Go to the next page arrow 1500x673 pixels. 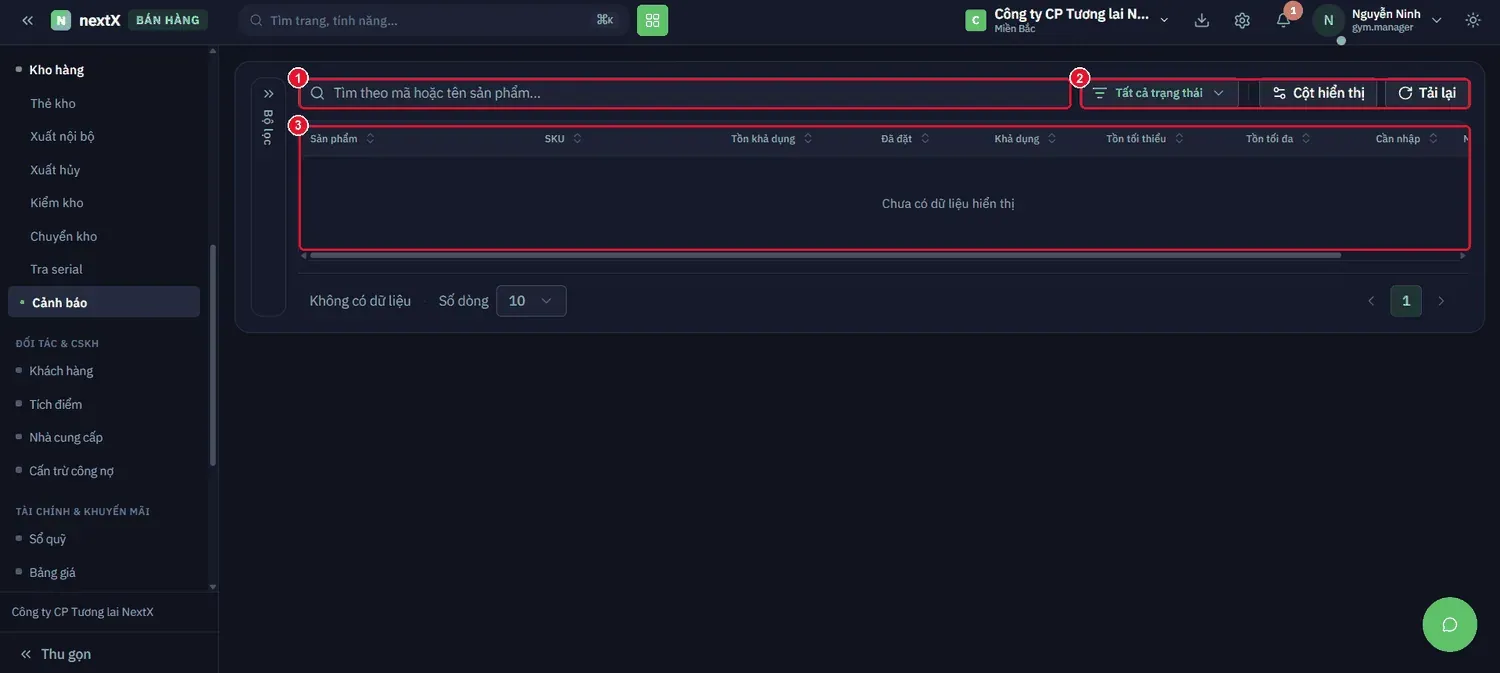pyautogui.click(x=1441, y=301)
